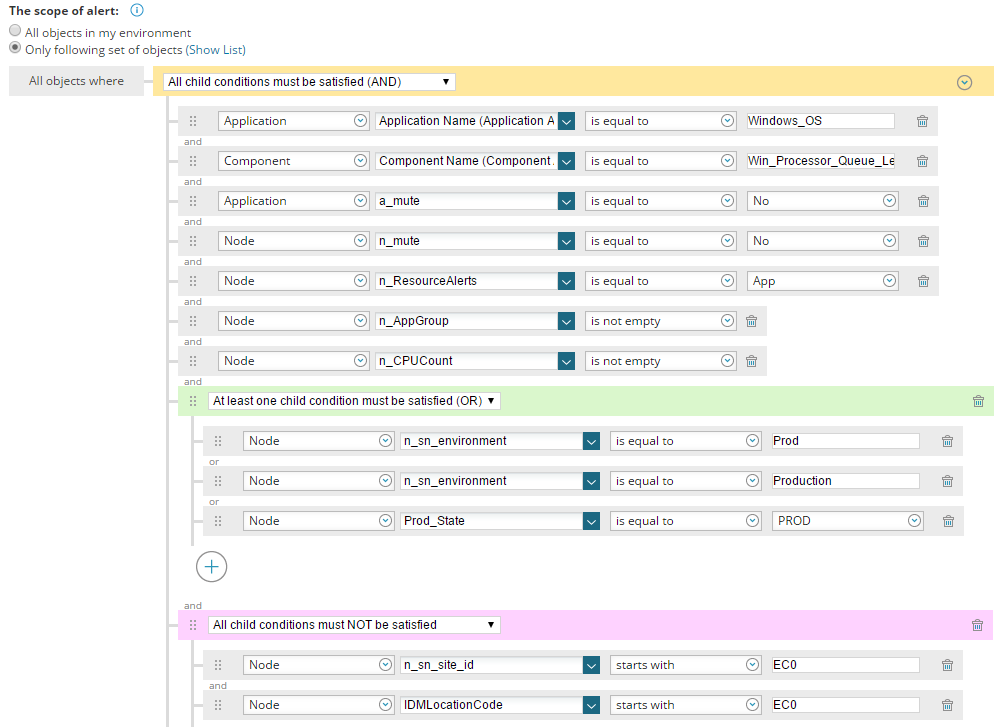The width and height of the screenshot is (1002, 727).
Task: Click drag handle of the Prod_State row
Action: [x=218, y=521]
